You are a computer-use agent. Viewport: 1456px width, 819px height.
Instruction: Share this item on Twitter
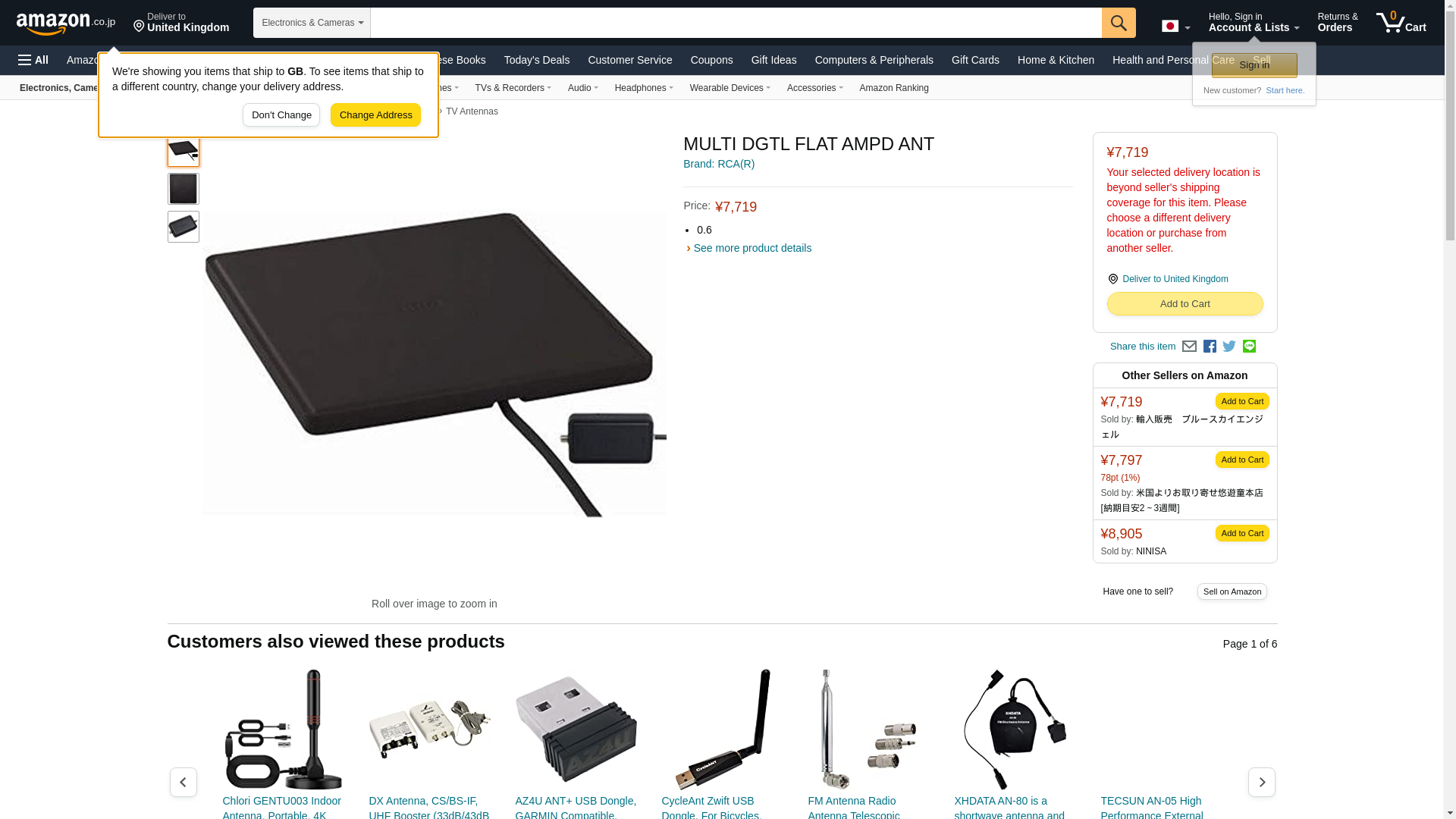(x=1229, y=347)
